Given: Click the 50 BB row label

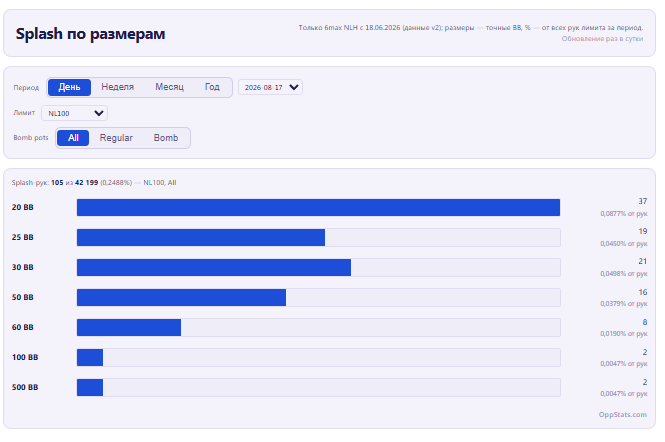Looking at the screenshot, I should (x=22, y=297).
